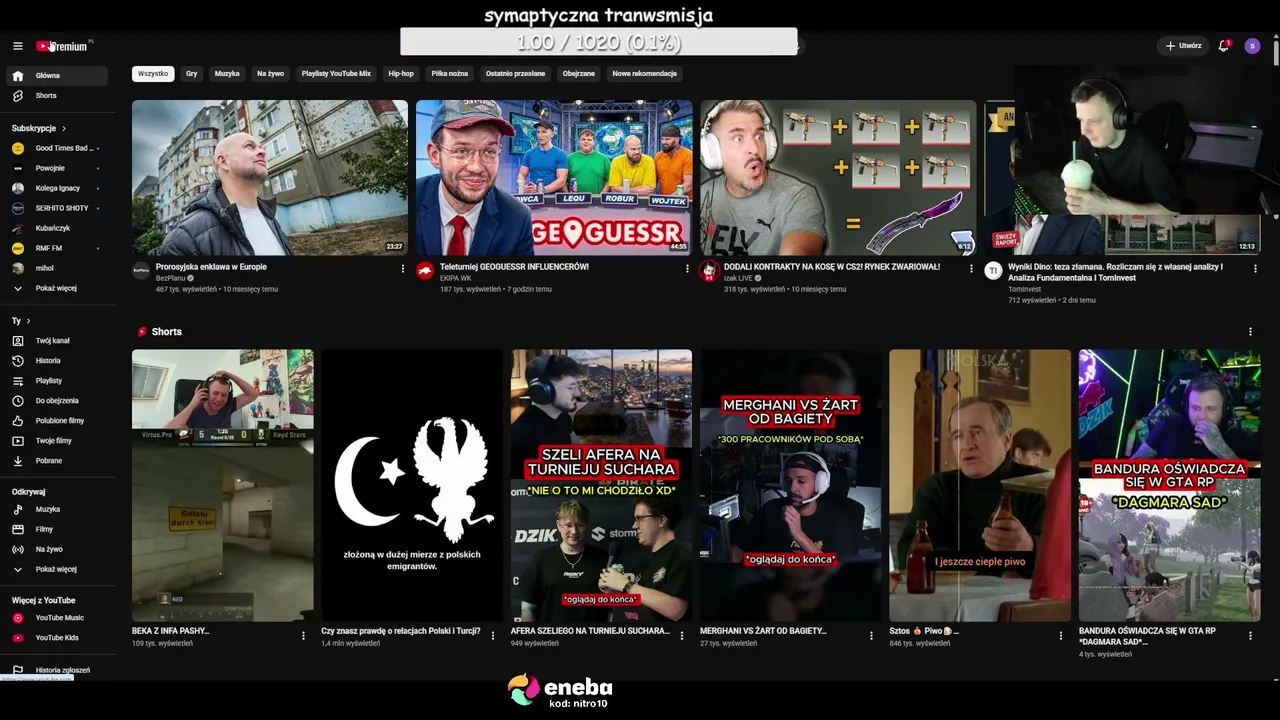The image size is (1280, 720).
Task: Open Kubańczyk subscription channel
Action: (x=57, y=229)
